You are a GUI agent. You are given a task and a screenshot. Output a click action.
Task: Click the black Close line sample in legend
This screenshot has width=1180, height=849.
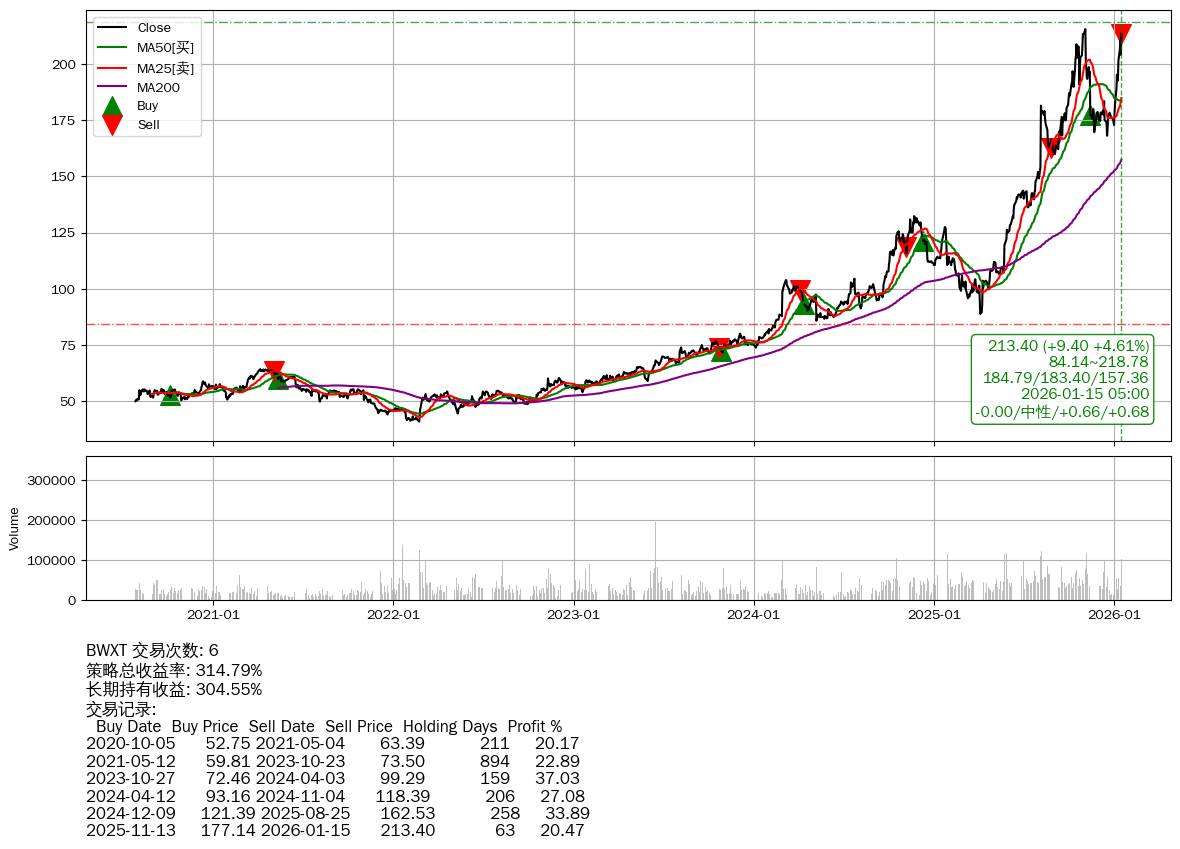(113, 28)
